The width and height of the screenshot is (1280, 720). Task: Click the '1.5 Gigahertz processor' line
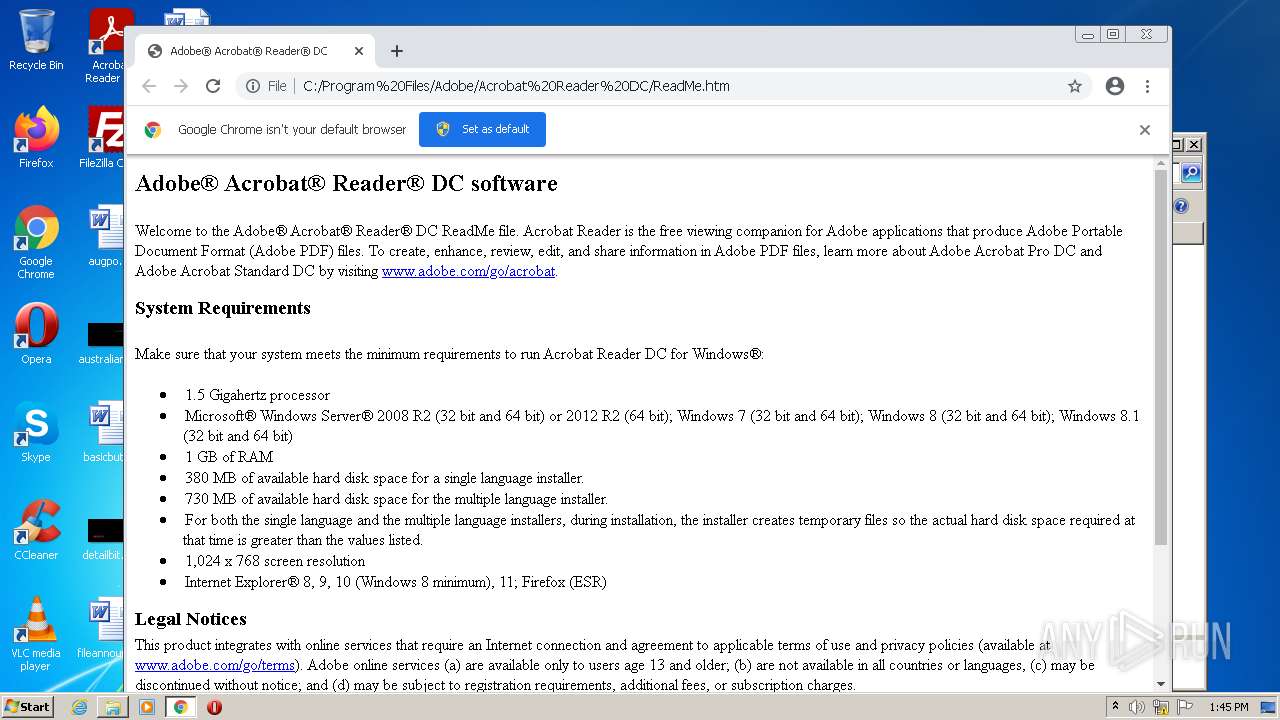point(257,395)
